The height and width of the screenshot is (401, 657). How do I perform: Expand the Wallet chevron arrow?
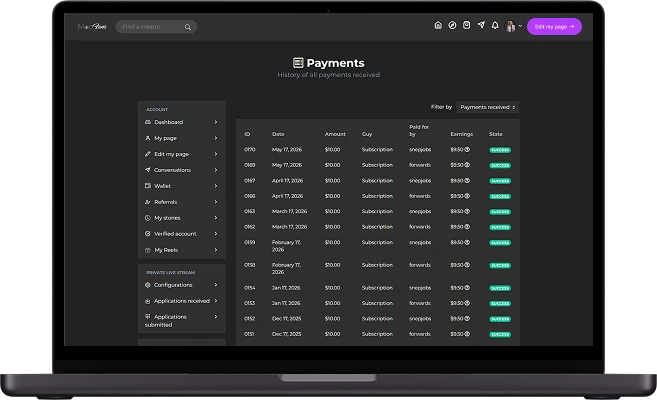coord(216,186)
